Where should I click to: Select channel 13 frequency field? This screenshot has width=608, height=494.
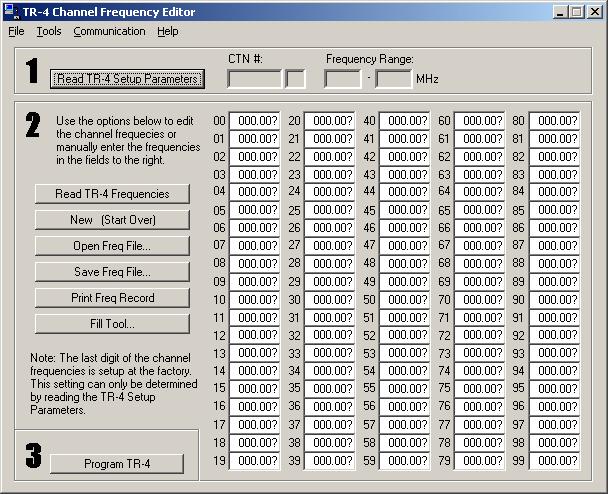pos(254,353)
